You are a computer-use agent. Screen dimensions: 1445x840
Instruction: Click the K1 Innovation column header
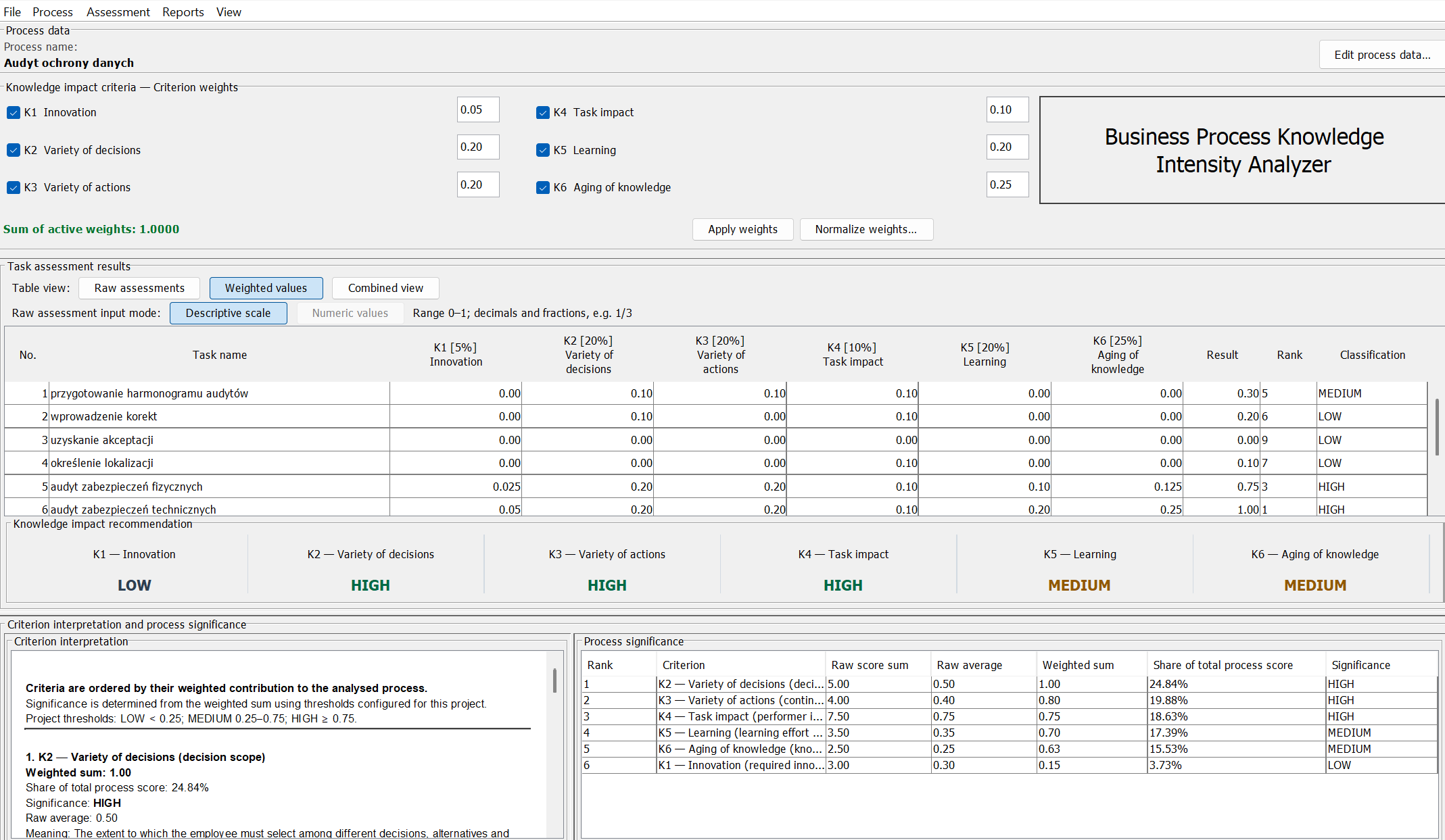(456, 355)
